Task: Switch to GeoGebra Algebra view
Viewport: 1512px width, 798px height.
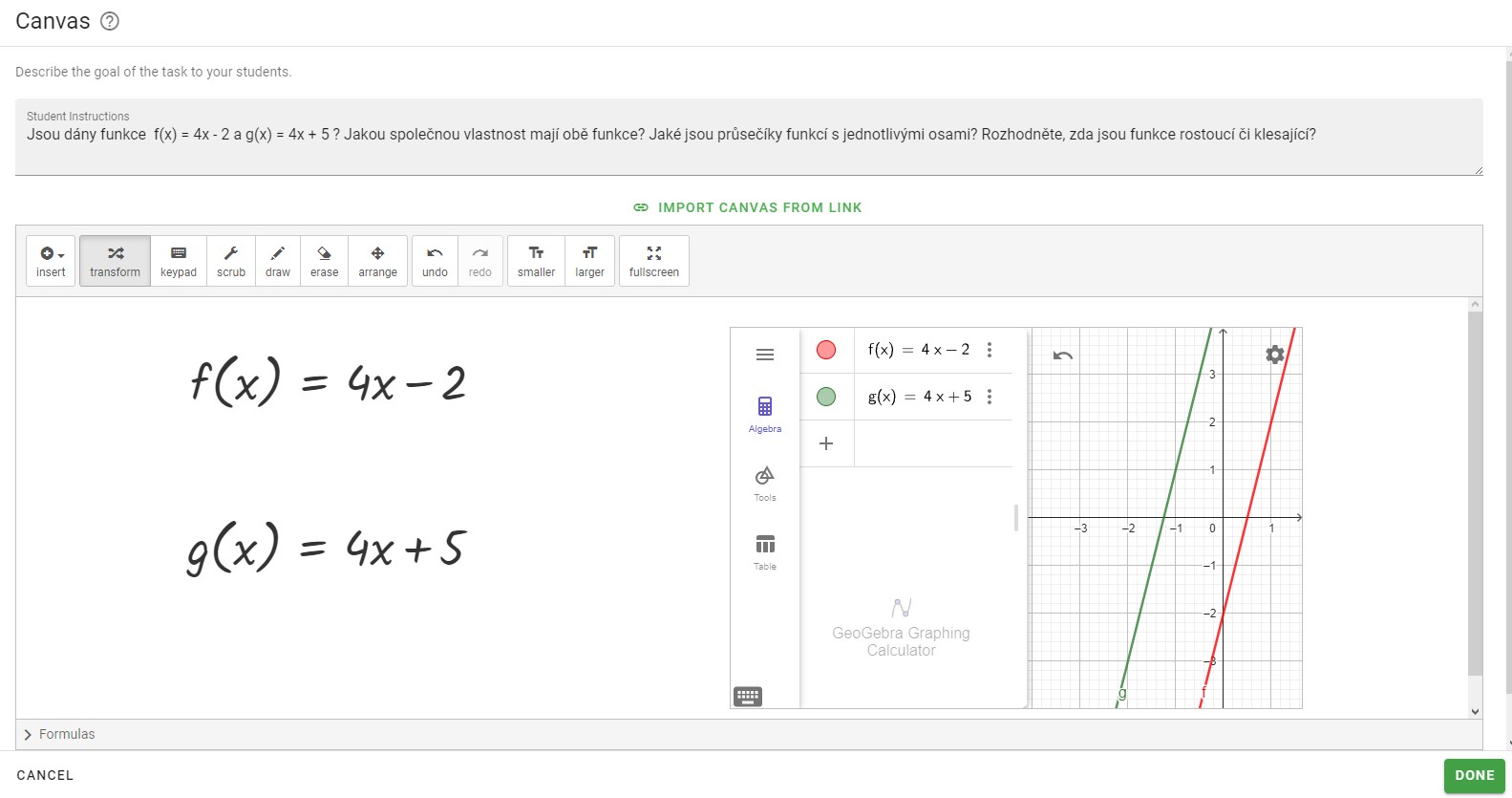Action: [x=765, y=415]
